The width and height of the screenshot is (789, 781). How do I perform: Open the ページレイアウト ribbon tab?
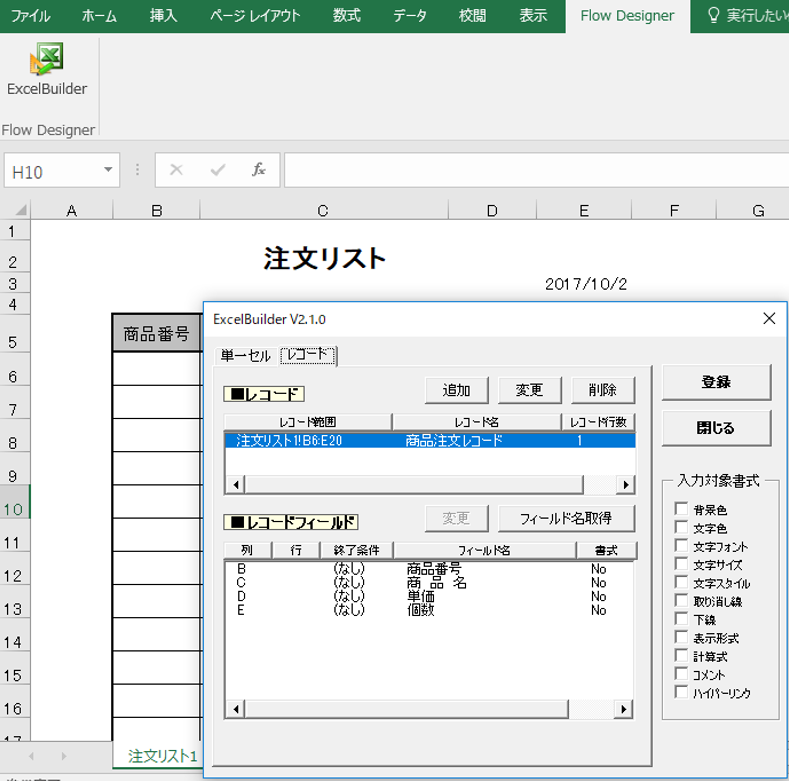tap(255, 16)
